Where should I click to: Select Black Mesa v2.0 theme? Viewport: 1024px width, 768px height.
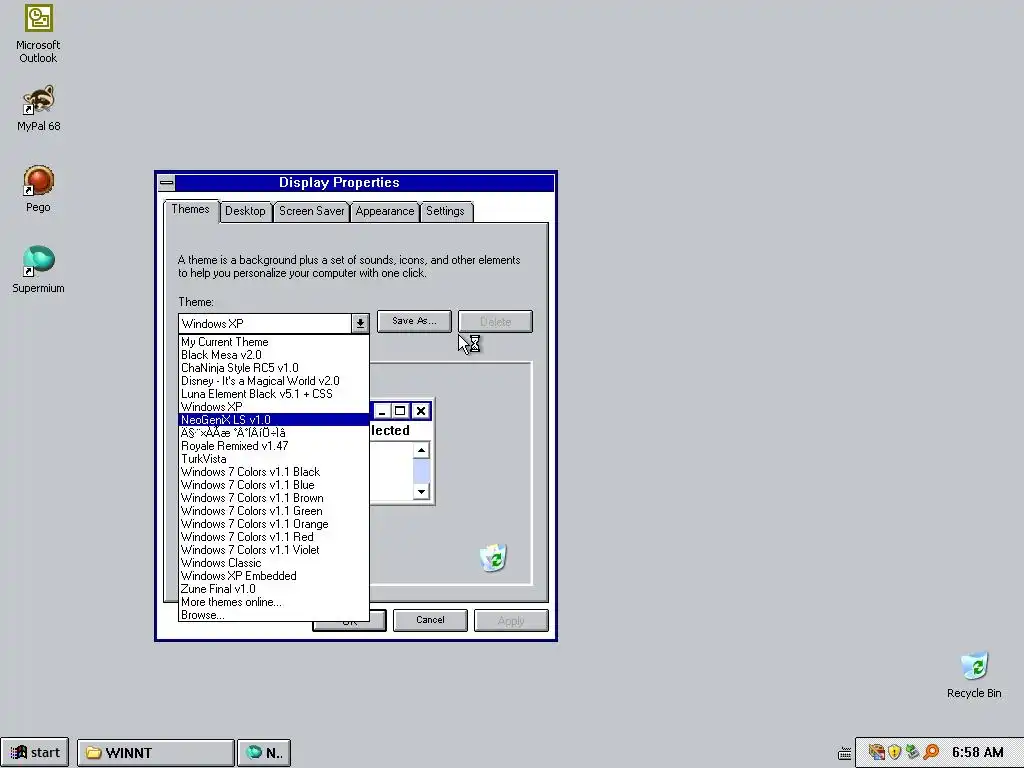(x=274, y=355)
